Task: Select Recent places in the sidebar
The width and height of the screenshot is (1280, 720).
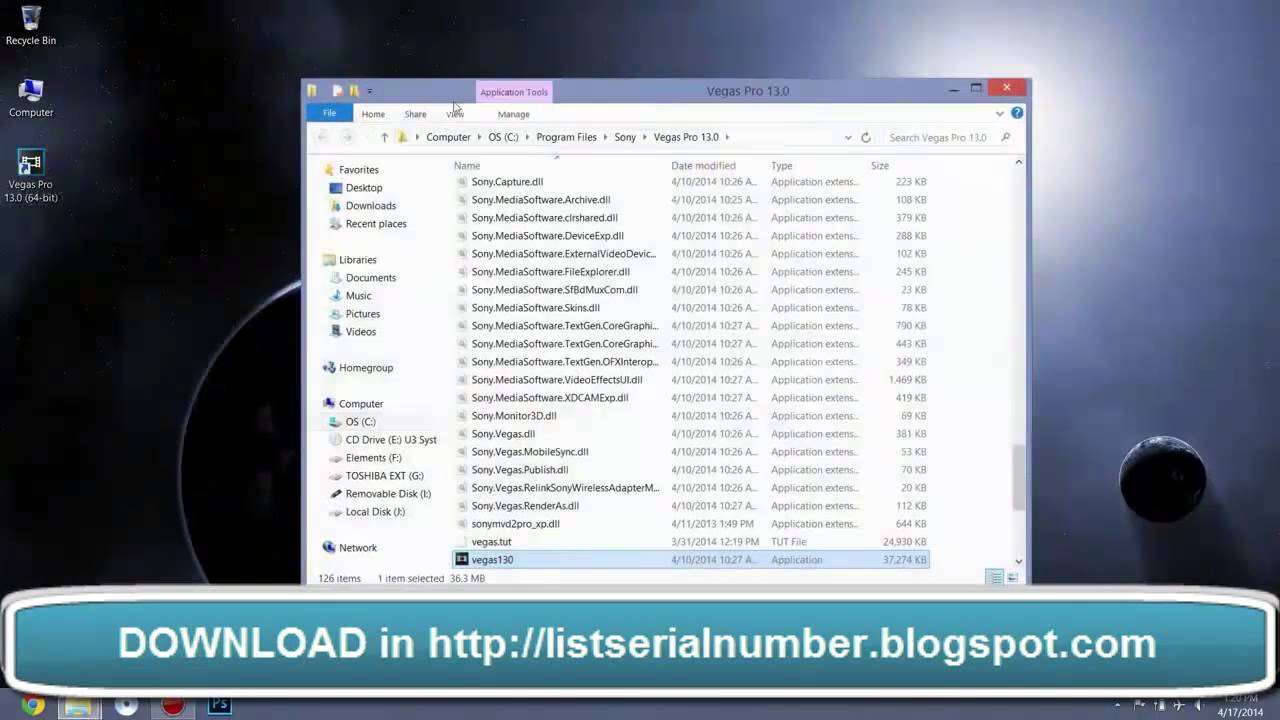Action: point(375,224)
